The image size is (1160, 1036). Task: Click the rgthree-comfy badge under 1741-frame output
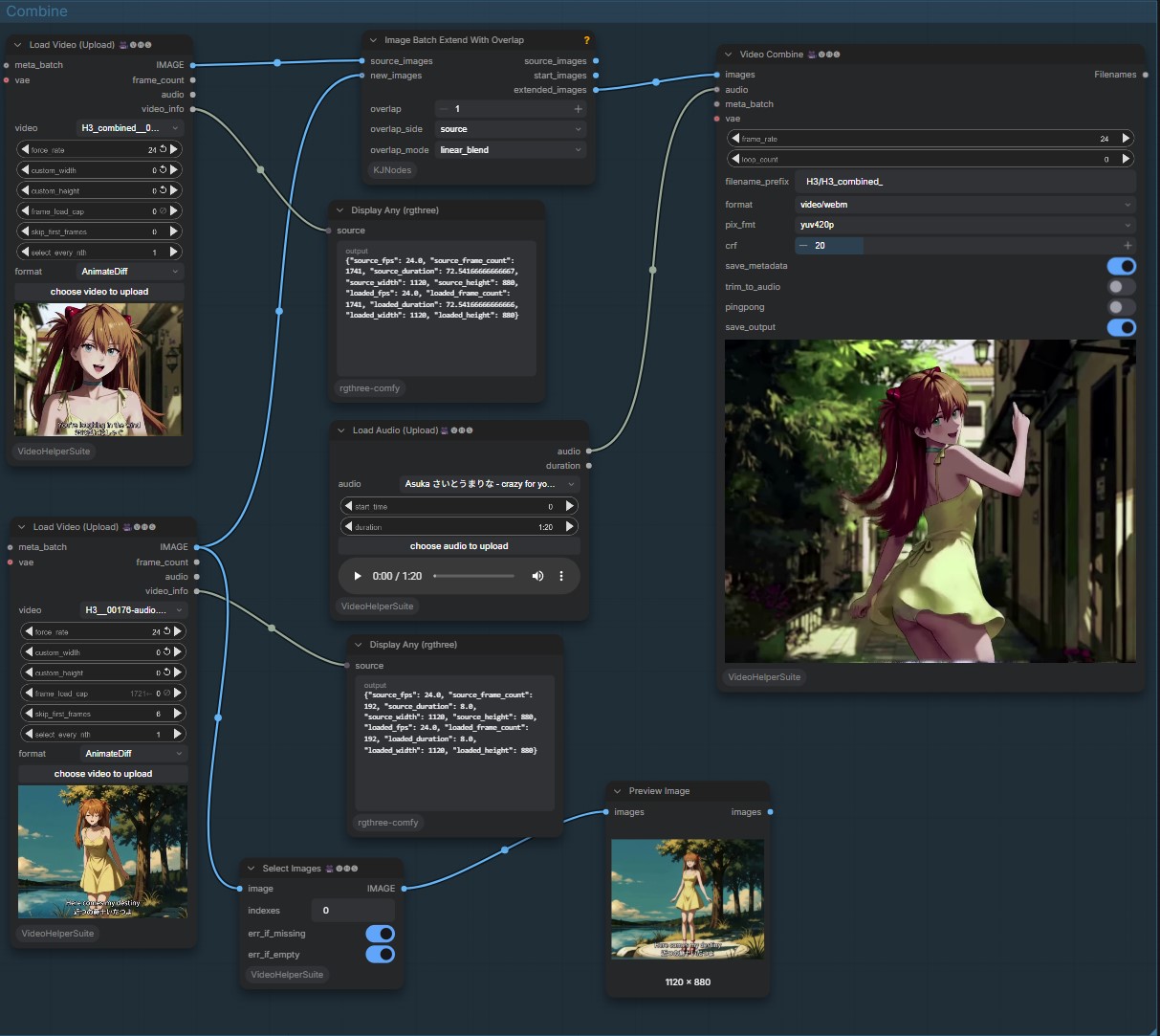click(x=369, y=388)
